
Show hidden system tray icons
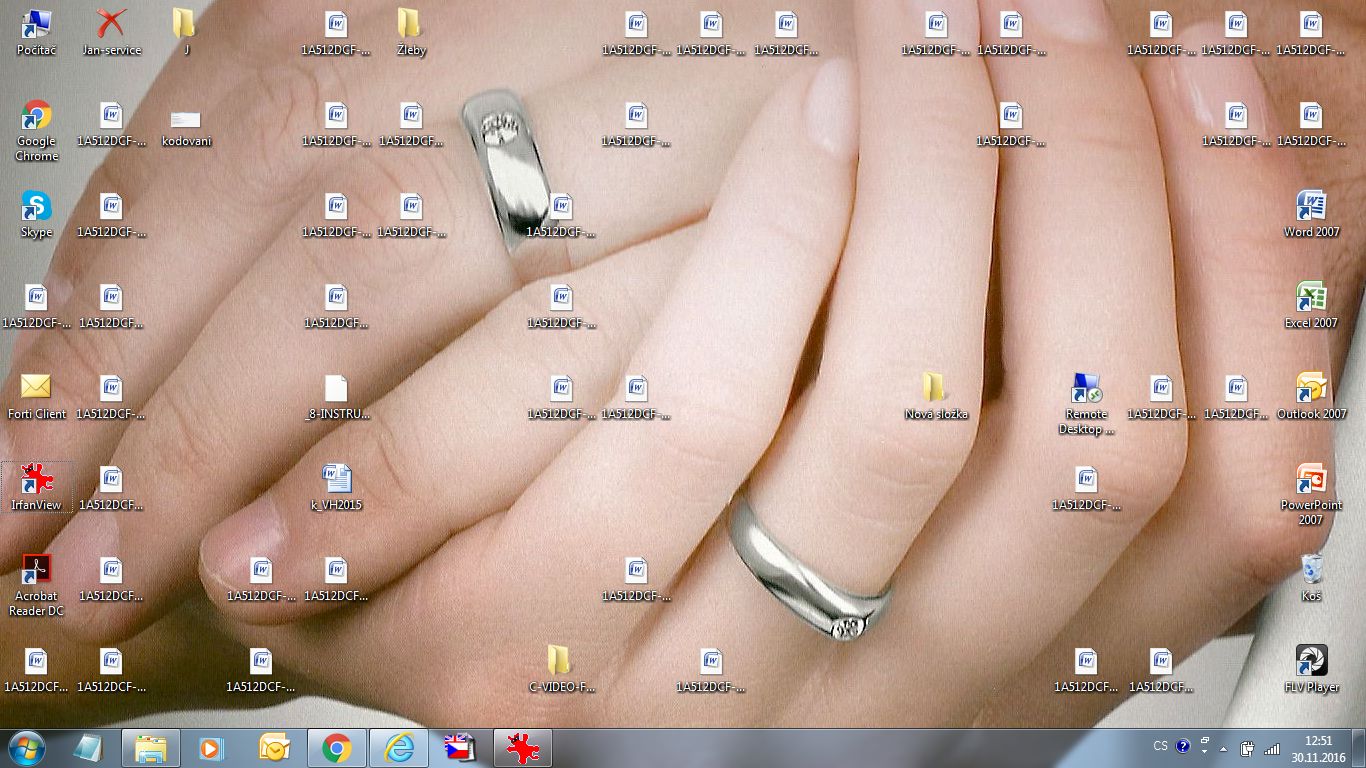[x=1223, y=748]
